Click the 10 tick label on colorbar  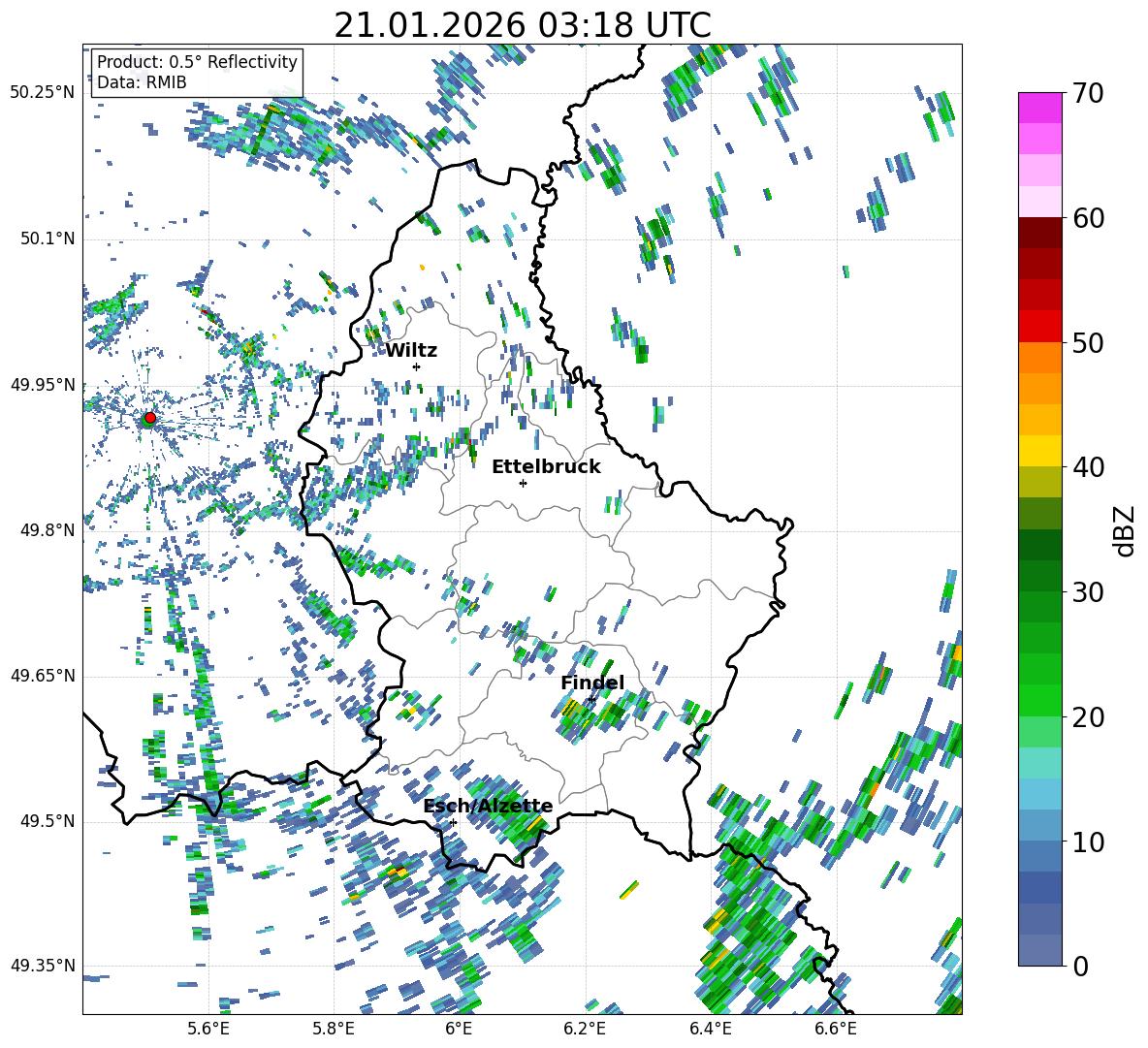tap(1087, 842)
